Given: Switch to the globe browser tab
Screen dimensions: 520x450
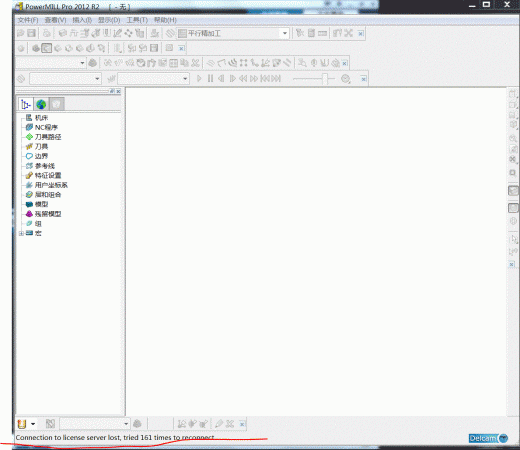Looking at the screenshot, I should tap(41, 104).
